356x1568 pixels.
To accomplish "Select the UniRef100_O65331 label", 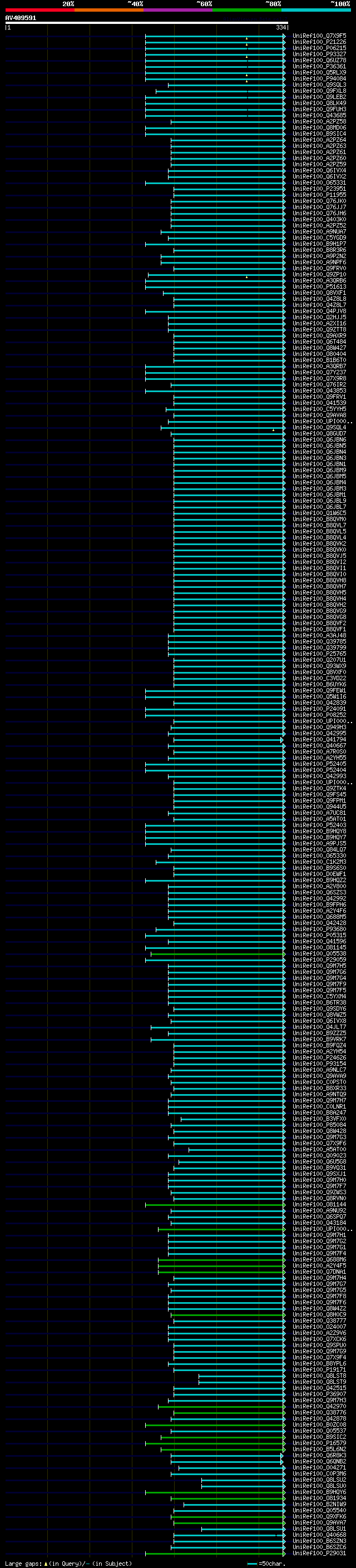I will (x=319, y=183).
